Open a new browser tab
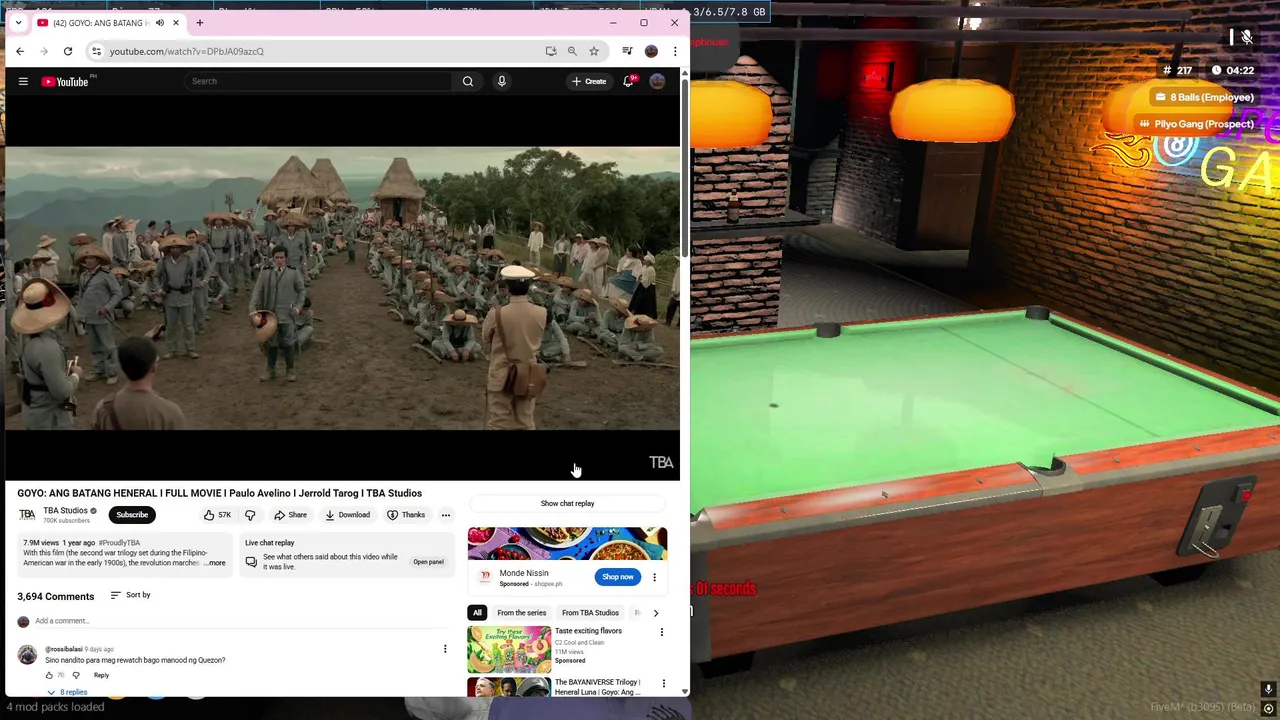Image resolution: width=1280 pixels, height=720 pixels. [x=200, y=23]
